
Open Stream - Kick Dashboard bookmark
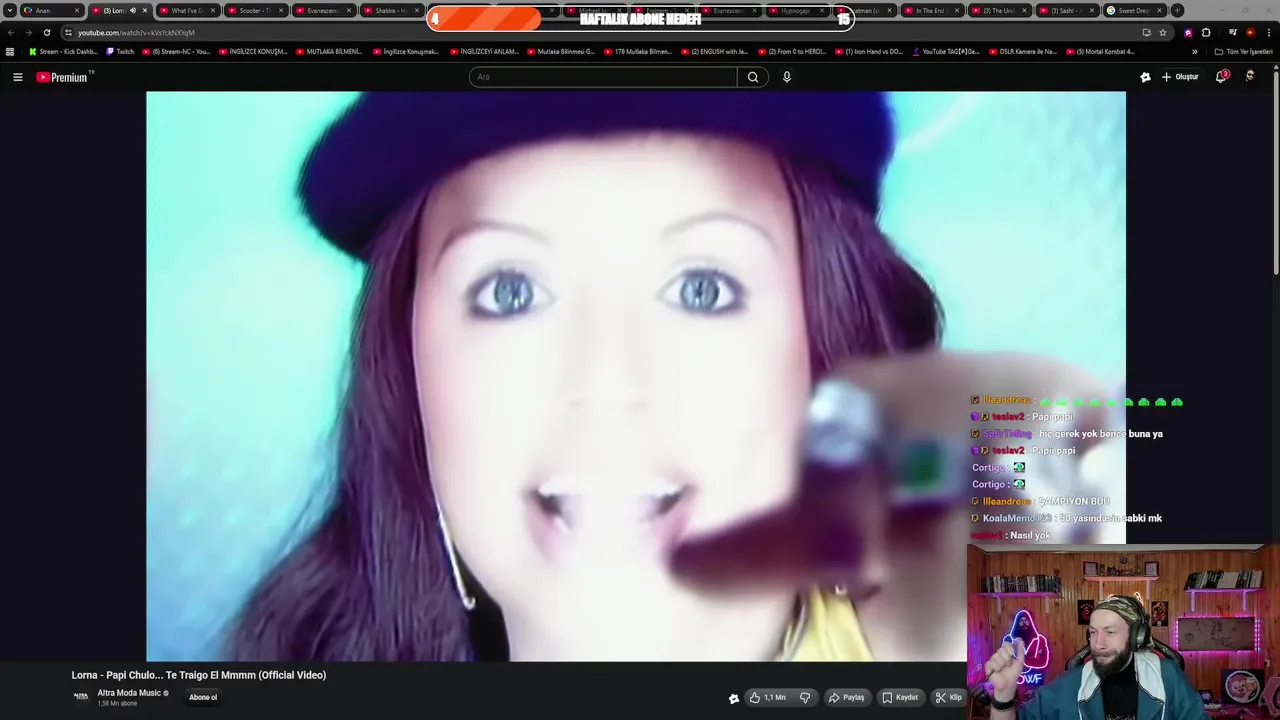click(64, 51)
